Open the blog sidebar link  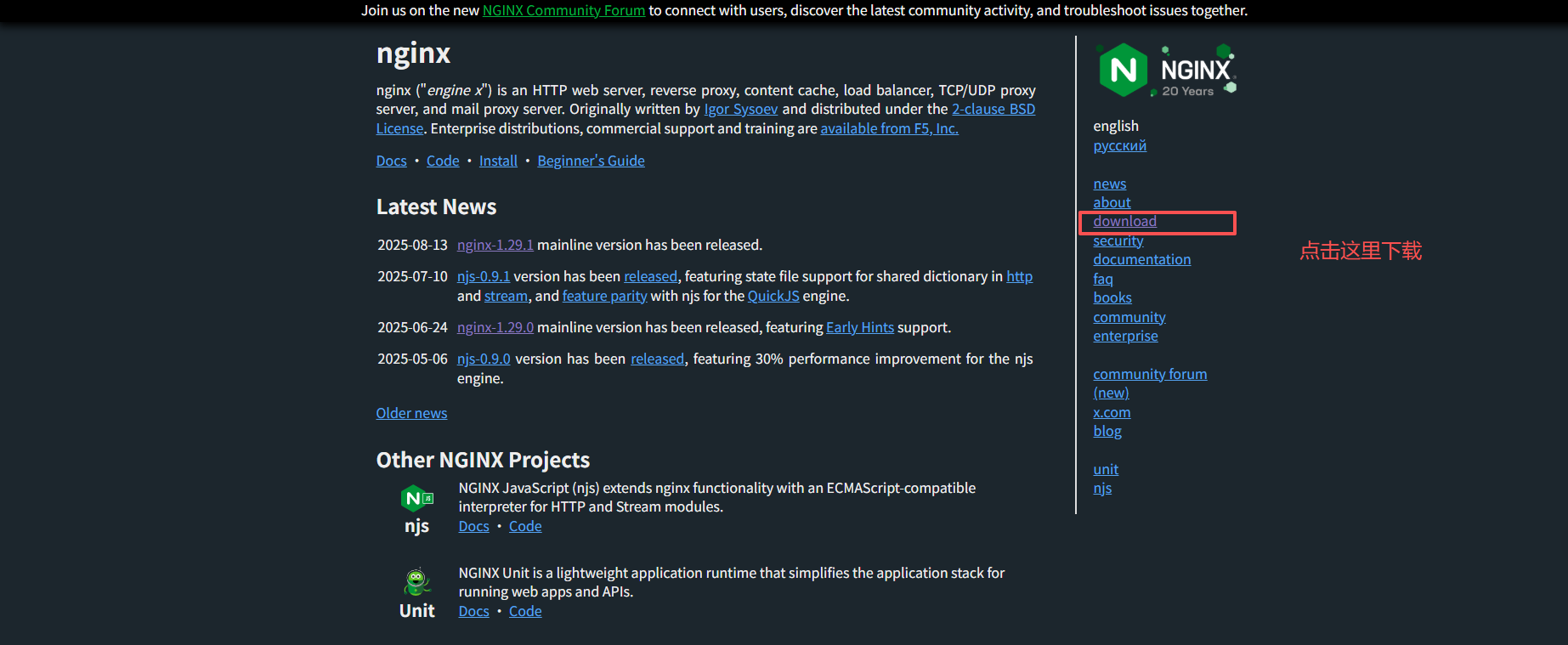1107,431
